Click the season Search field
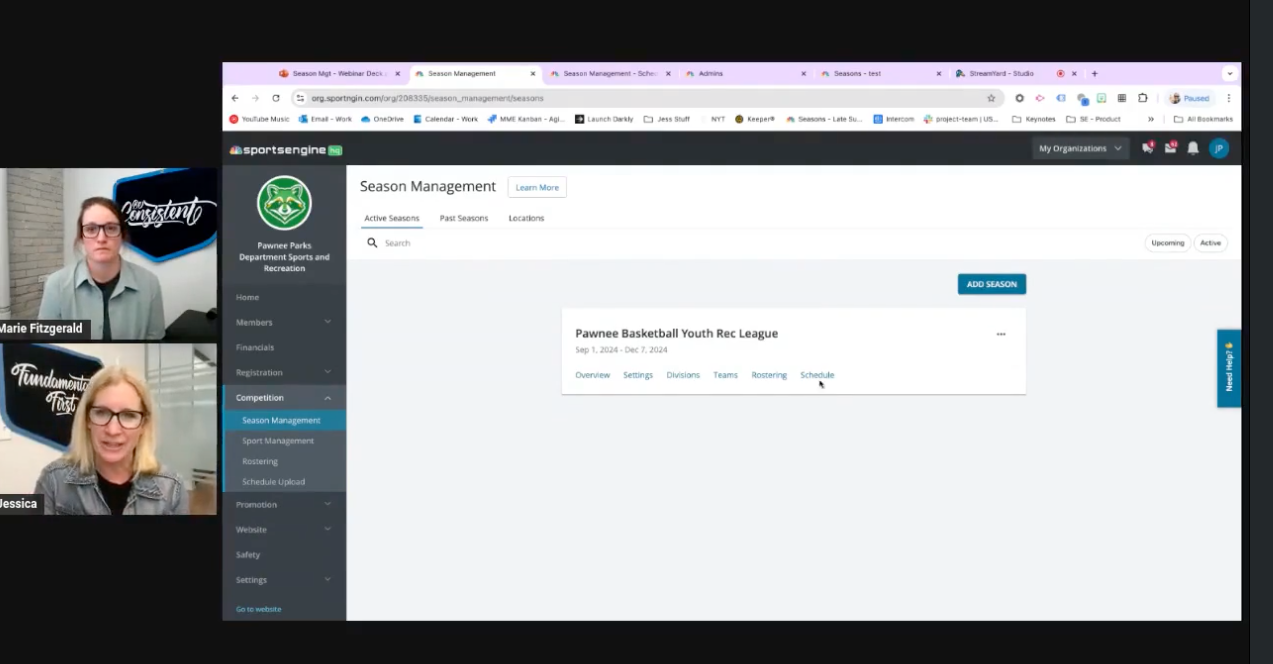 [x=500, y=243]
